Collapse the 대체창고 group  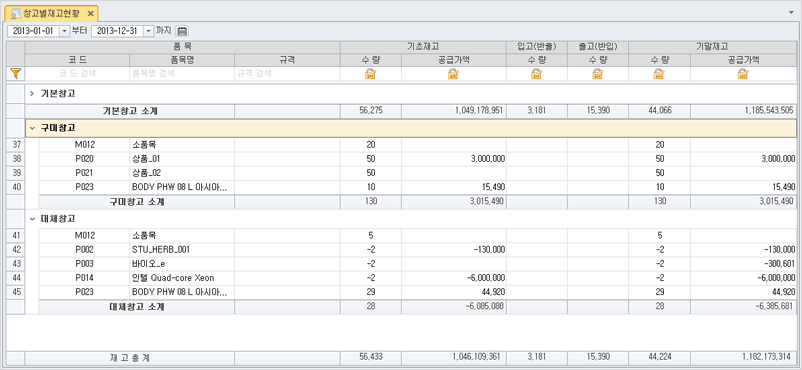pyautogui.click(x=32, y=219)
